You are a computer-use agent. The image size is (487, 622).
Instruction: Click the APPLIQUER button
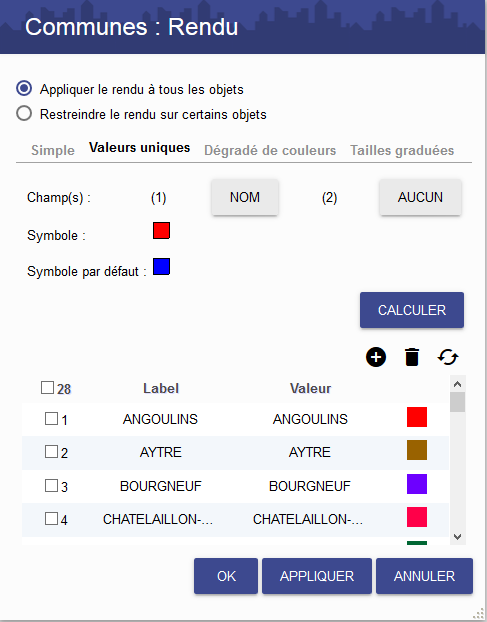click(x=317, y=576)
